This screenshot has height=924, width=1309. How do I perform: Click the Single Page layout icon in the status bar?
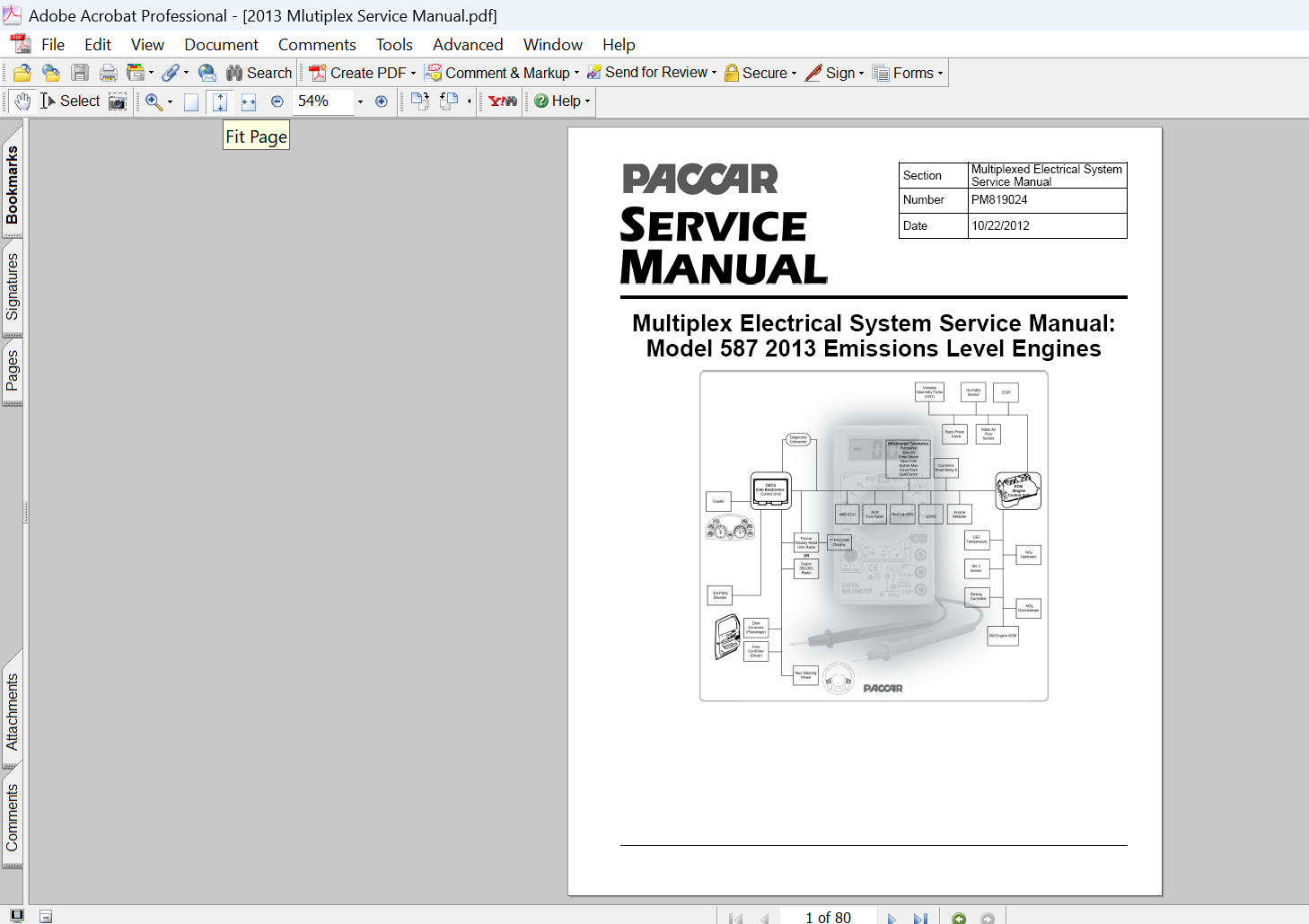coord(17,916)
